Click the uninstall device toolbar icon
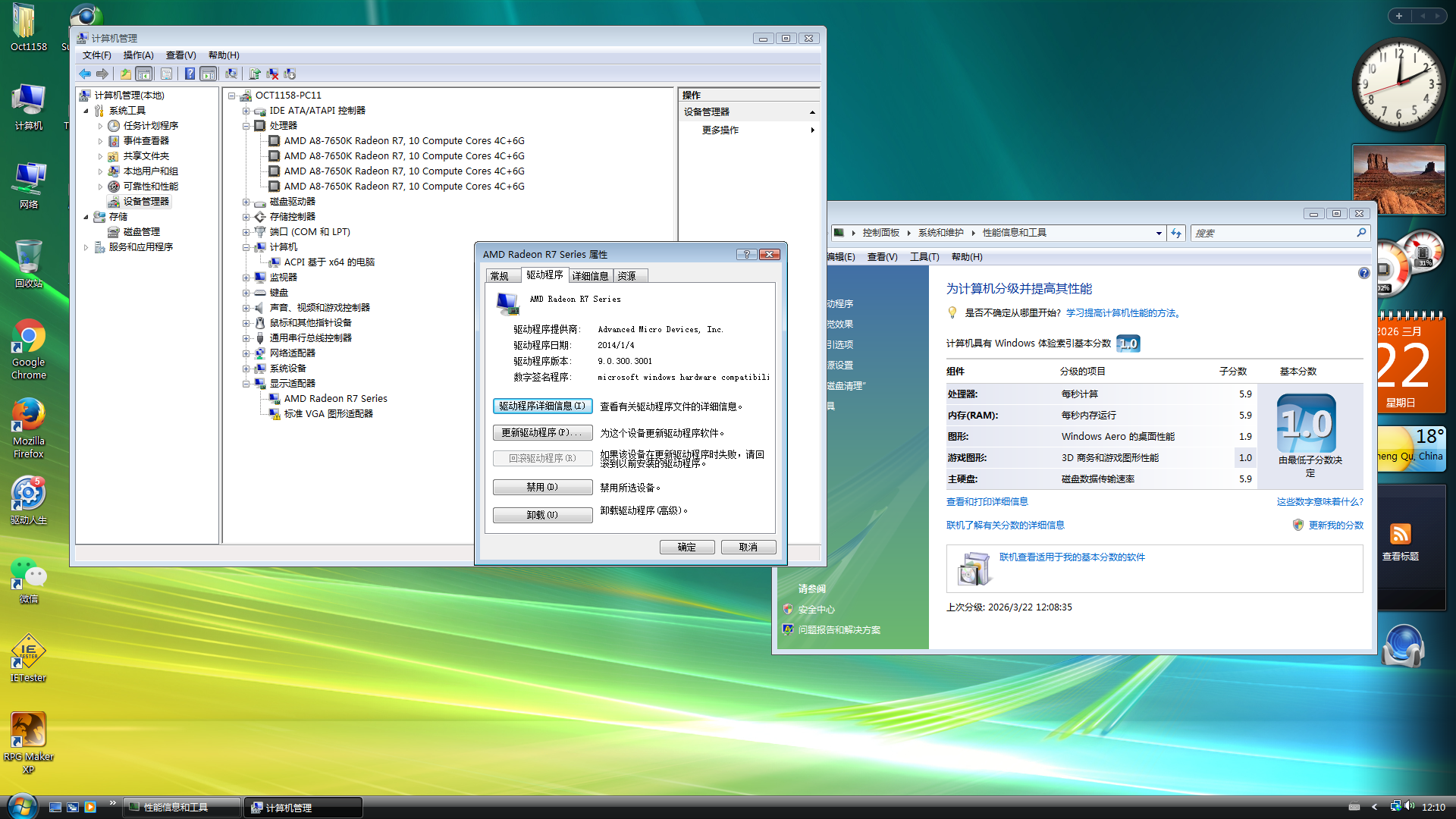Image resolution: width=1456 pixels, height=819 pixels. coord(272,74)
